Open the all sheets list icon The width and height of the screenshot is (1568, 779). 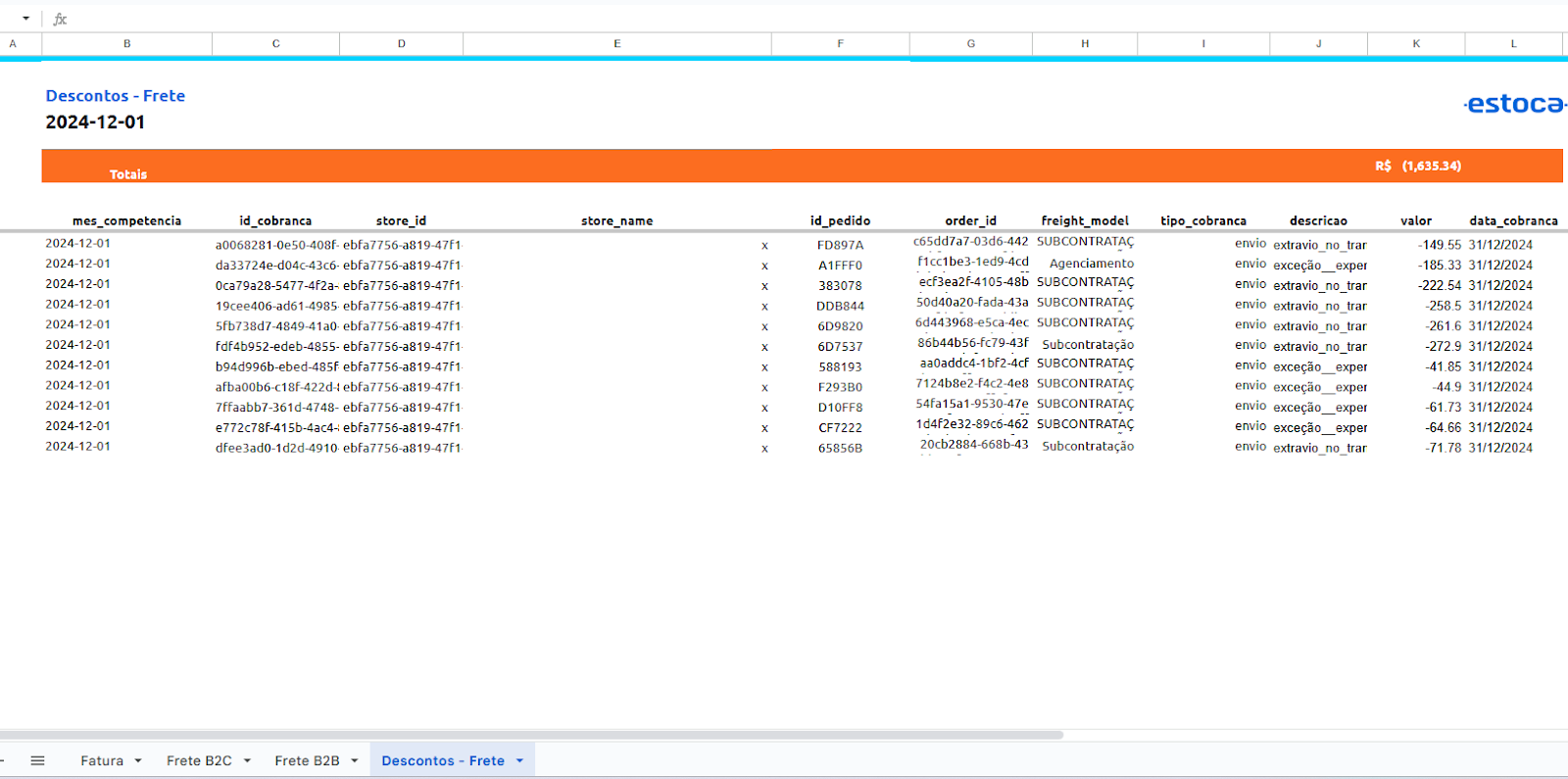point(37,760)
